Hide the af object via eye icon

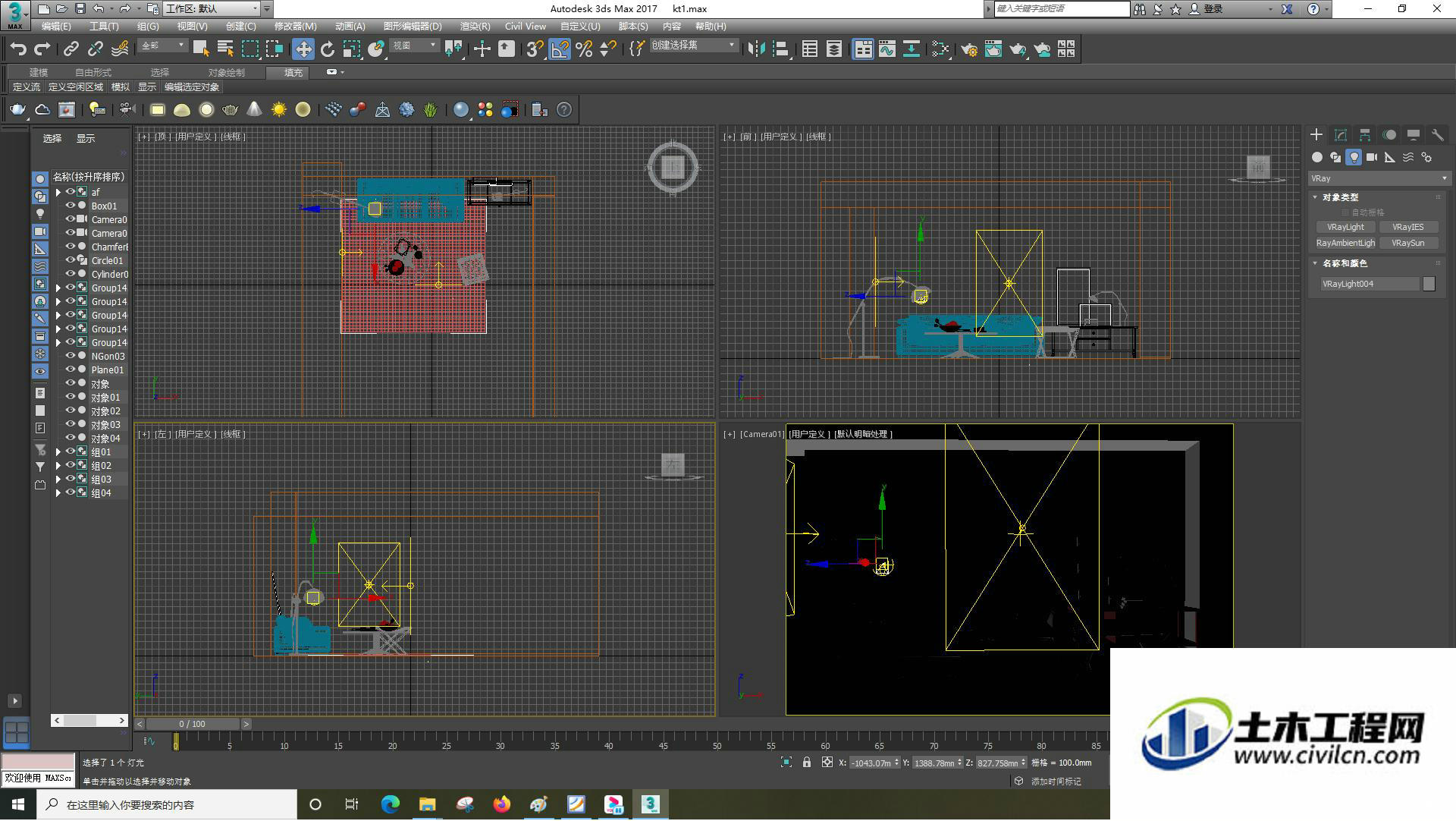tap(70, 192)
